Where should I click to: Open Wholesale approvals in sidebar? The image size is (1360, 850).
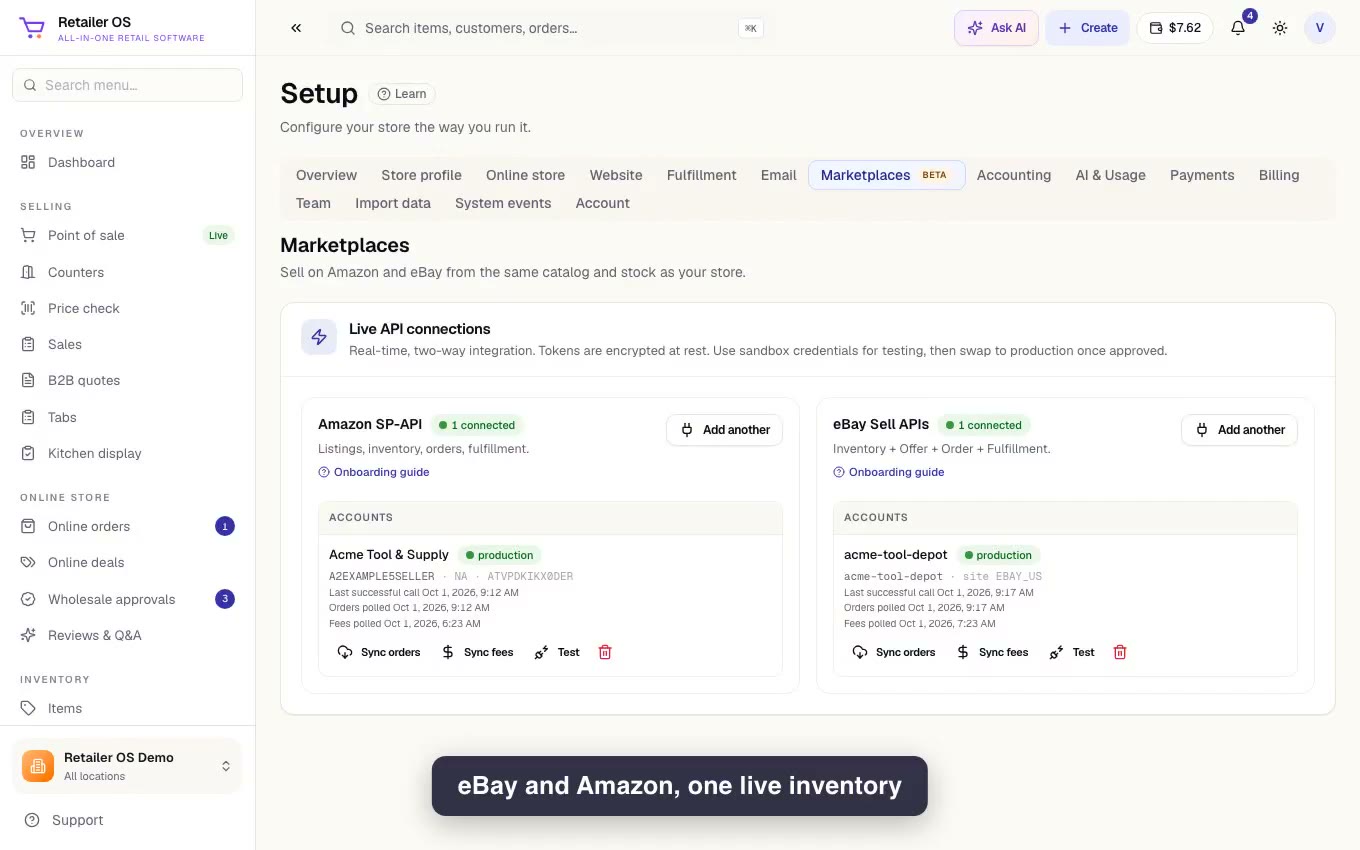tap(127, 599)
